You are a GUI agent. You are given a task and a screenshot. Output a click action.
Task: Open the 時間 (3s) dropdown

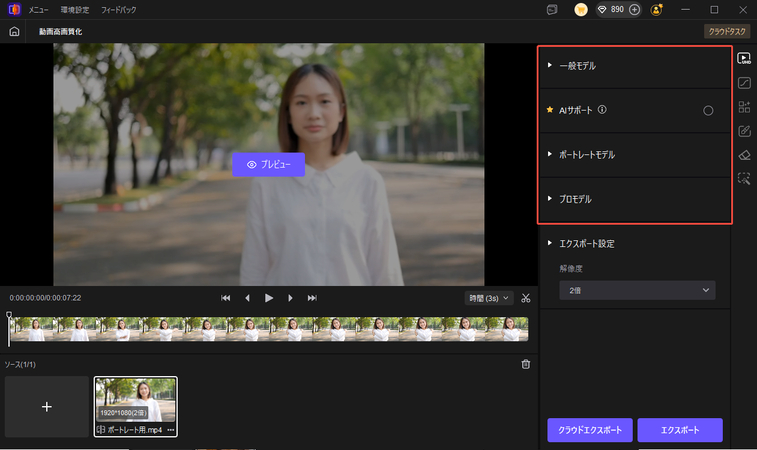click(489, 297)
